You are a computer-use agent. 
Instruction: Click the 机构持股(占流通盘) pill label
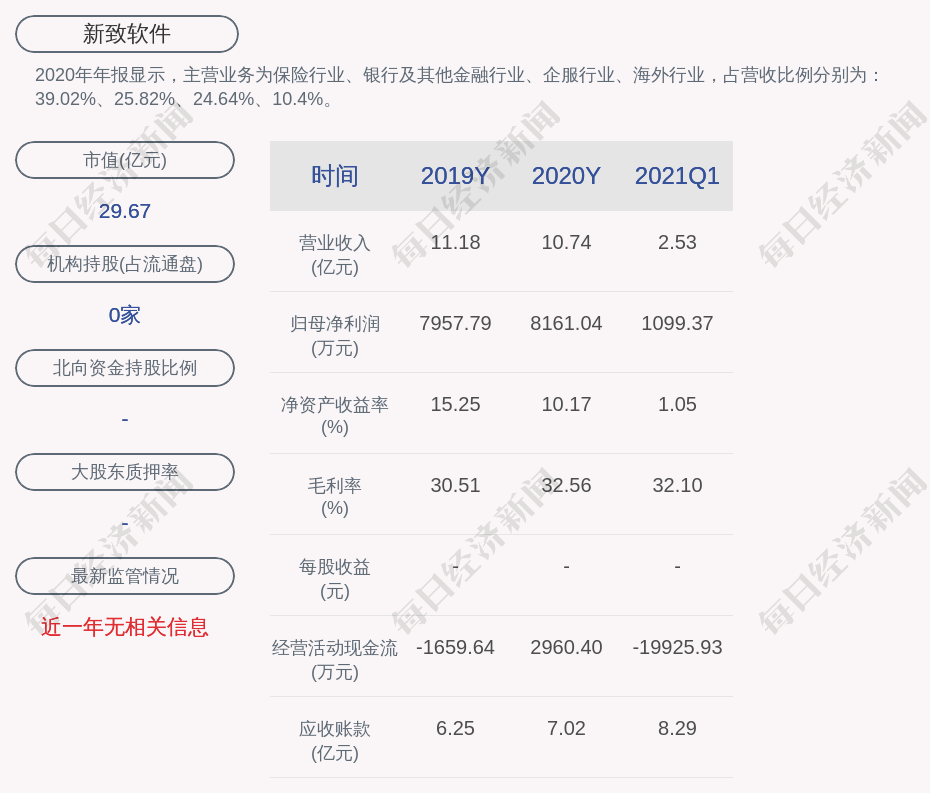125,264
